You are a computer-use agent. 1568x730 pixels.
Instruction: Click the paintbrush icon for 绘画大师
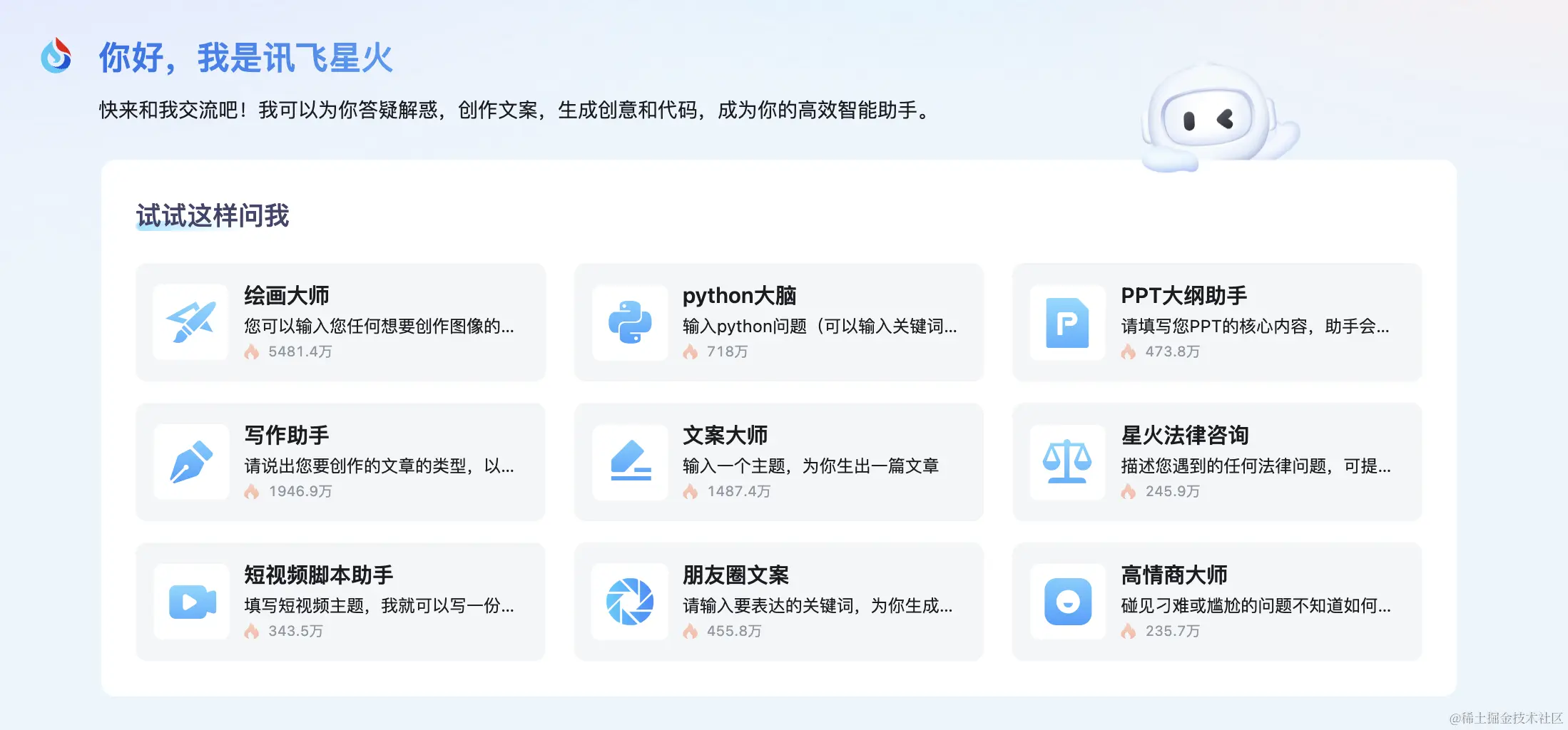click(x=190, y=322)
